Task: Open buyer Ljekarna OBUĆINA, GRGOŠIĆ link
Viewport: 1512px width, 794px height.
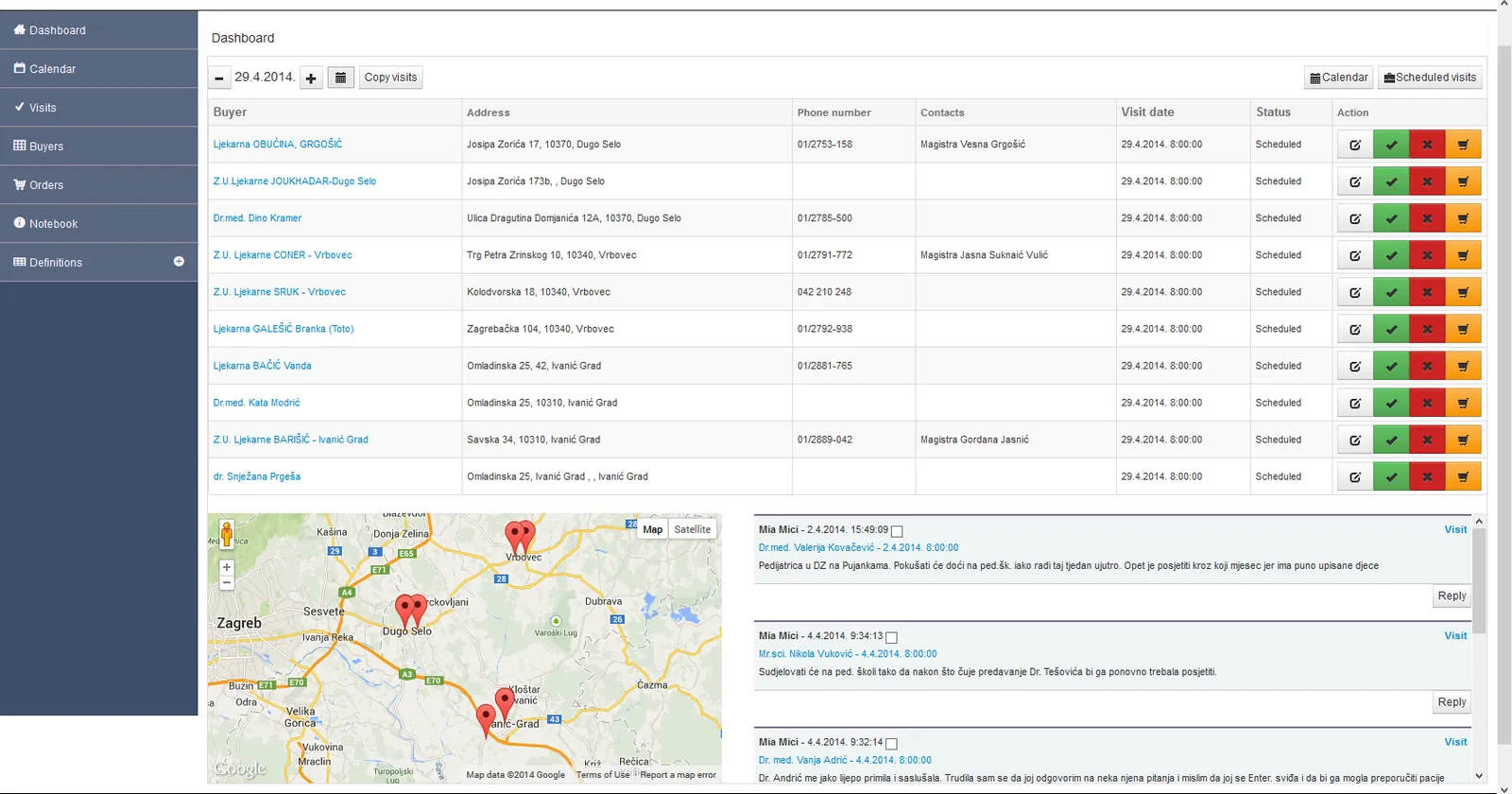Action: [278, 145]
